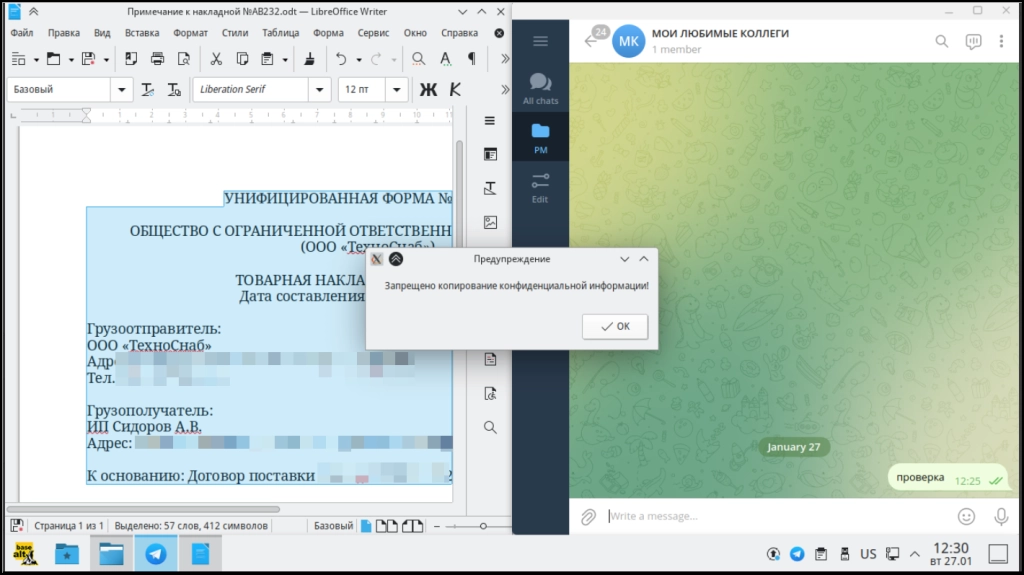Toggle Italic formatting (К)
The height and width of the screenshot is (575, 1024).
(x=455, y=89)
